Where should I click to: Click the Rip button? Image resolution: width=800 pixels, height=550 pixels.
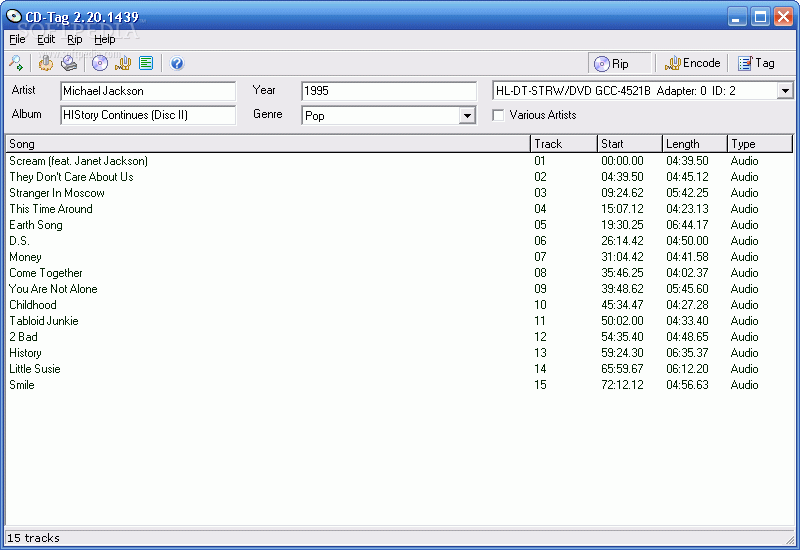(620, 63)
